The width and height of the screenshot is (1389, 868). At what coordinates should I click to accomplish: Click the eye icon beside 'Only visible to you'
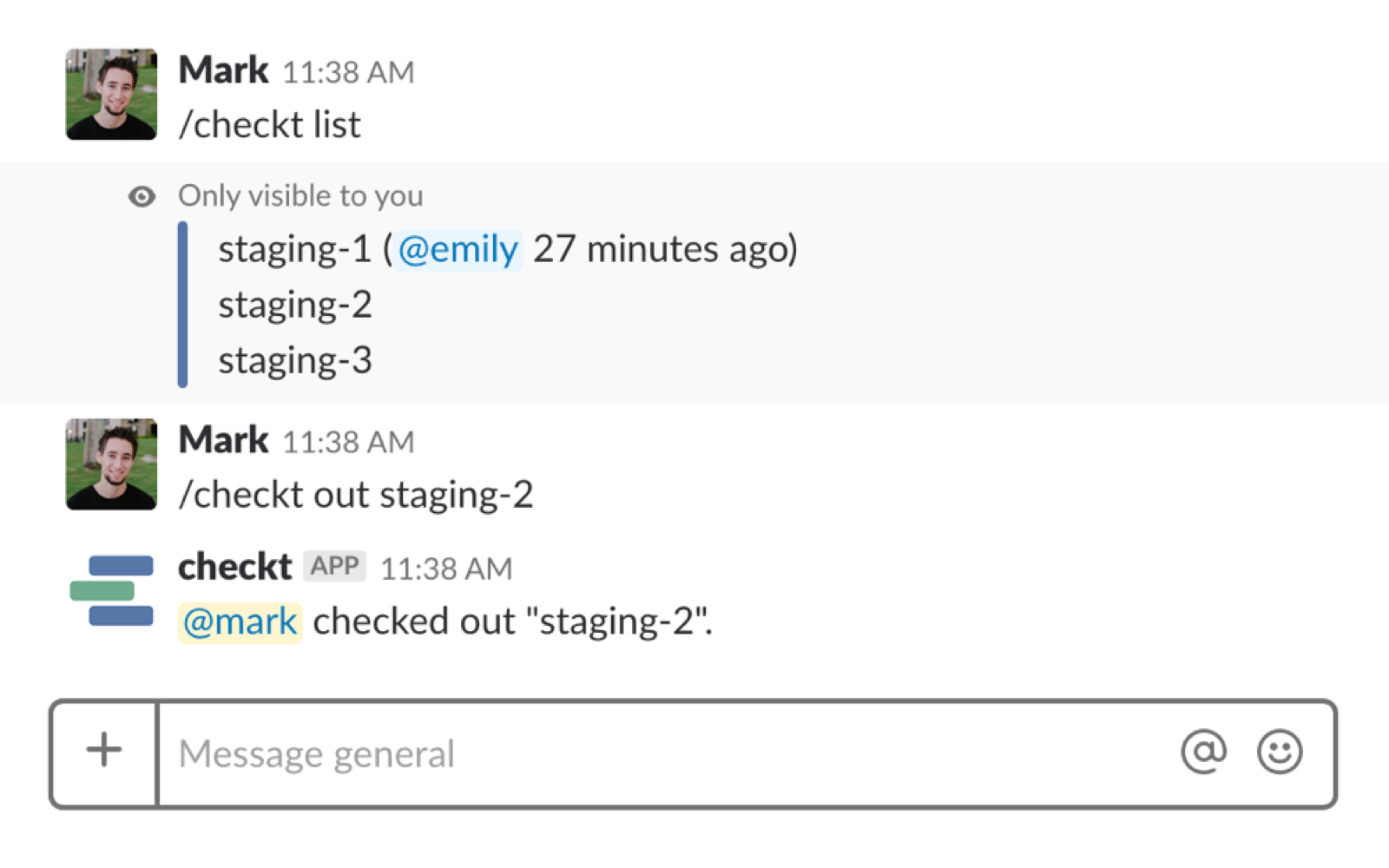[142, 197]
